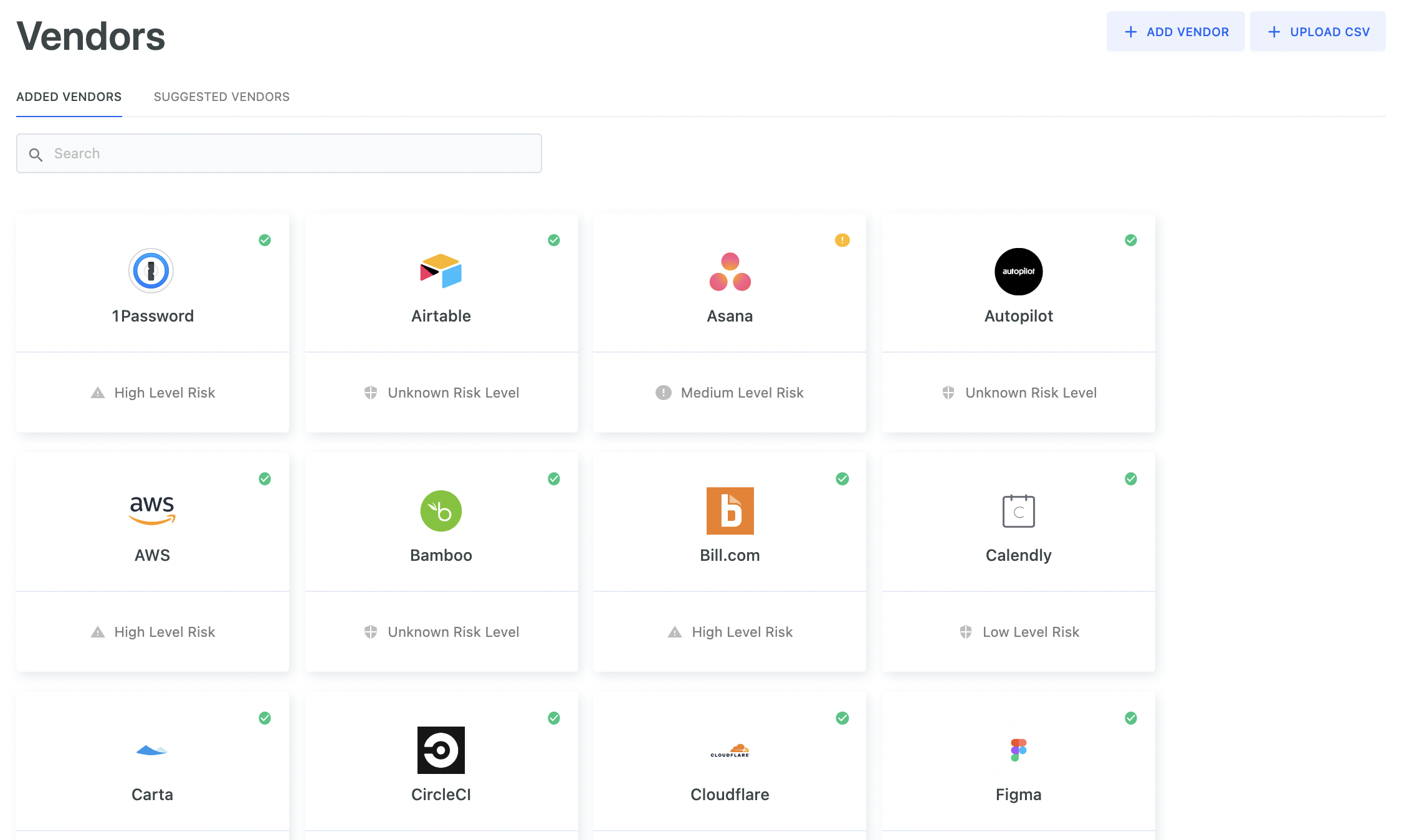Click green check status on Autopilot card
The image size is (1402, 840).
click(1131, 240)
